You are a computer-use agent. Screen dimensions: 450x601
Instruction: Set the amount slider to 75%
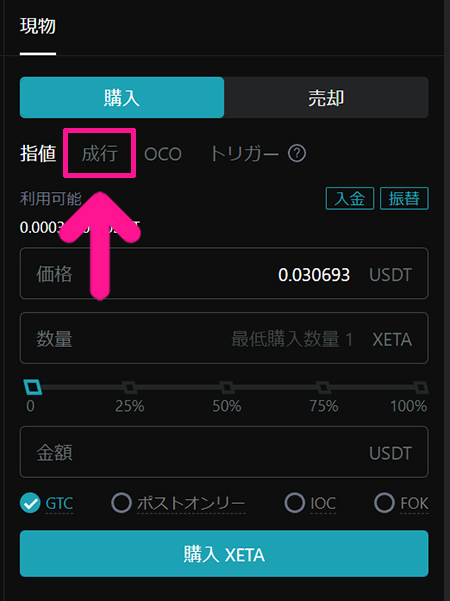(x=324, y=387)
